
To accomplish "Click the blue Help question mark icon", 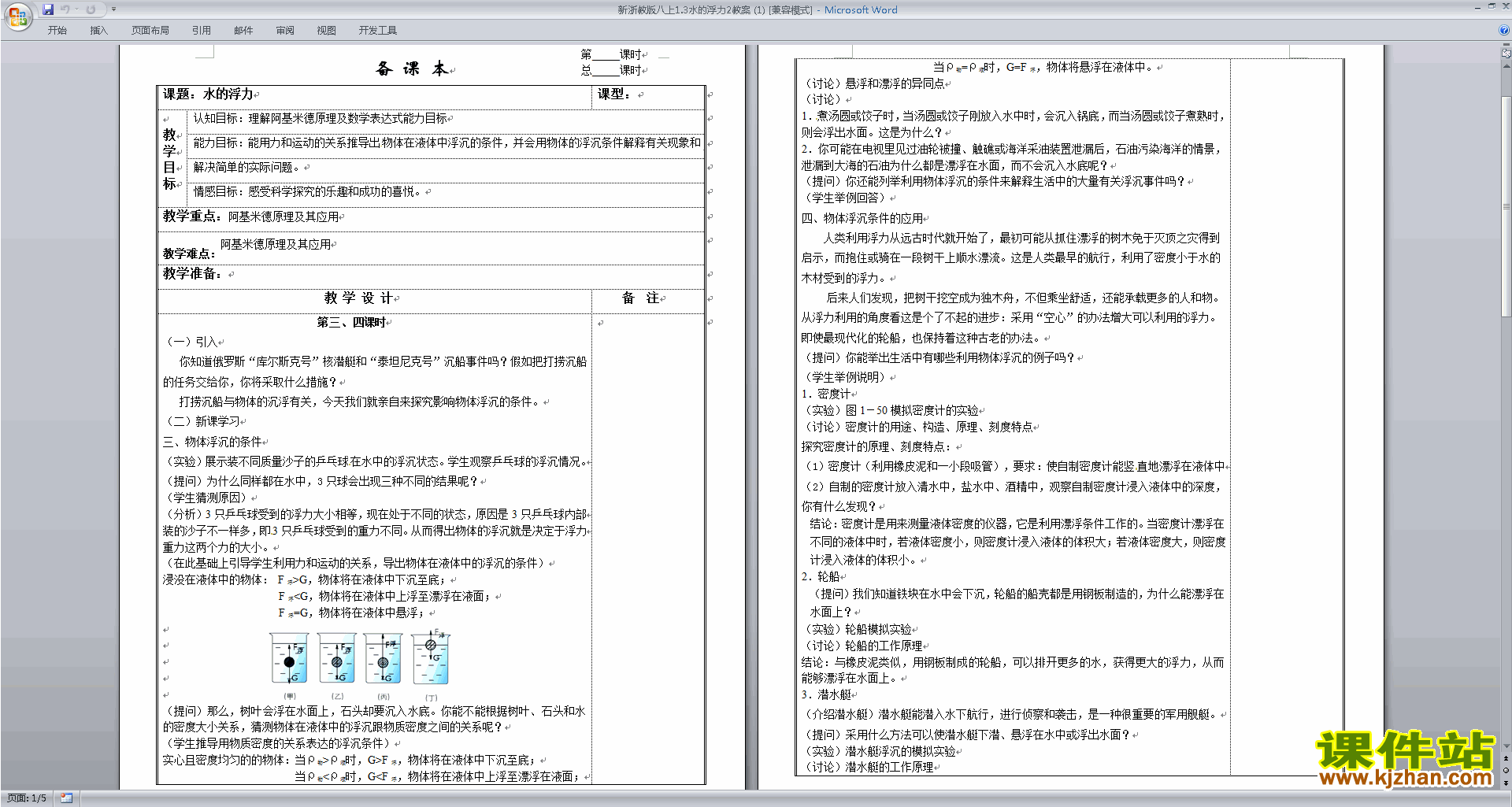I will [1504, 31].
